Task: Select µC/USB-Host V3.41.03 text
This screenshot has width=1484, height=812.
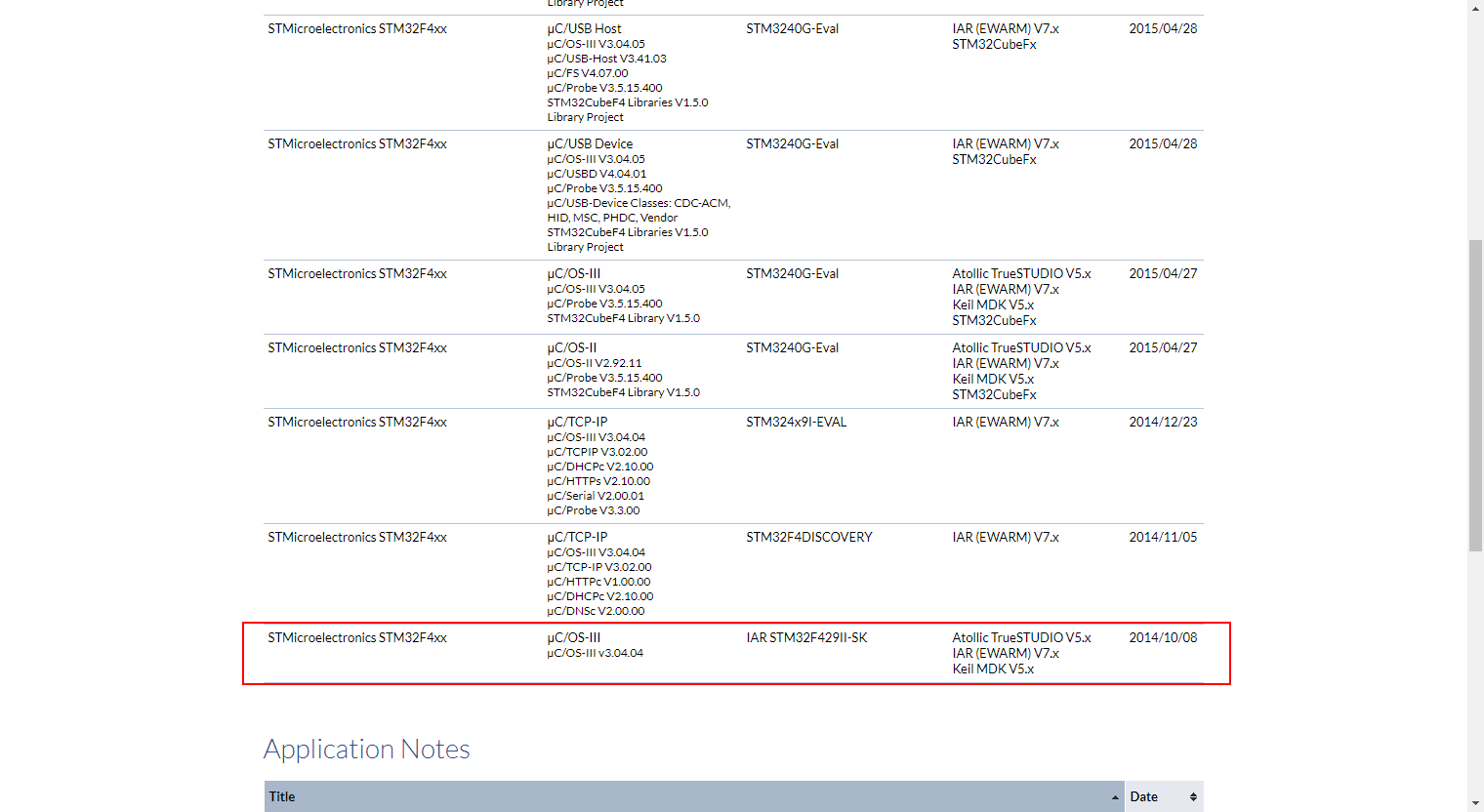Action: [606, 59]
